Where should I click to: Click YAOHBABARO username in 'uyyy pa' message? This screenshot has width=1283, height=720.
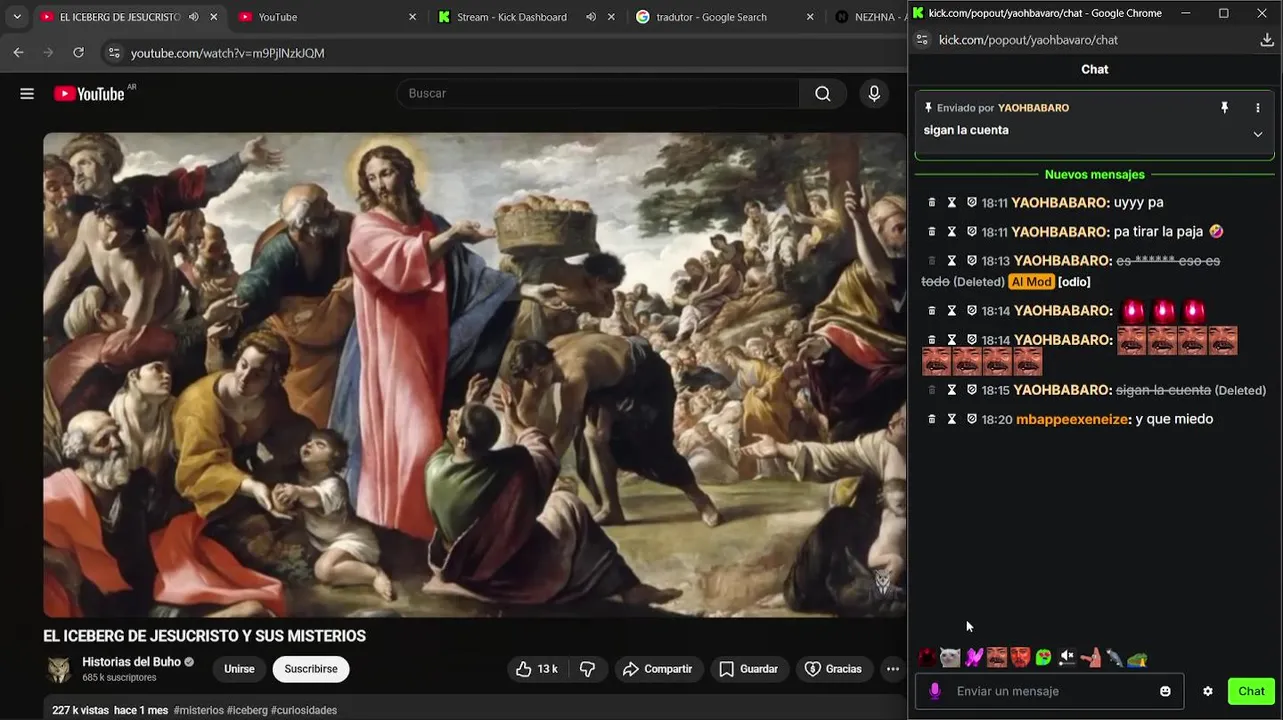(x=1060, y=202)
